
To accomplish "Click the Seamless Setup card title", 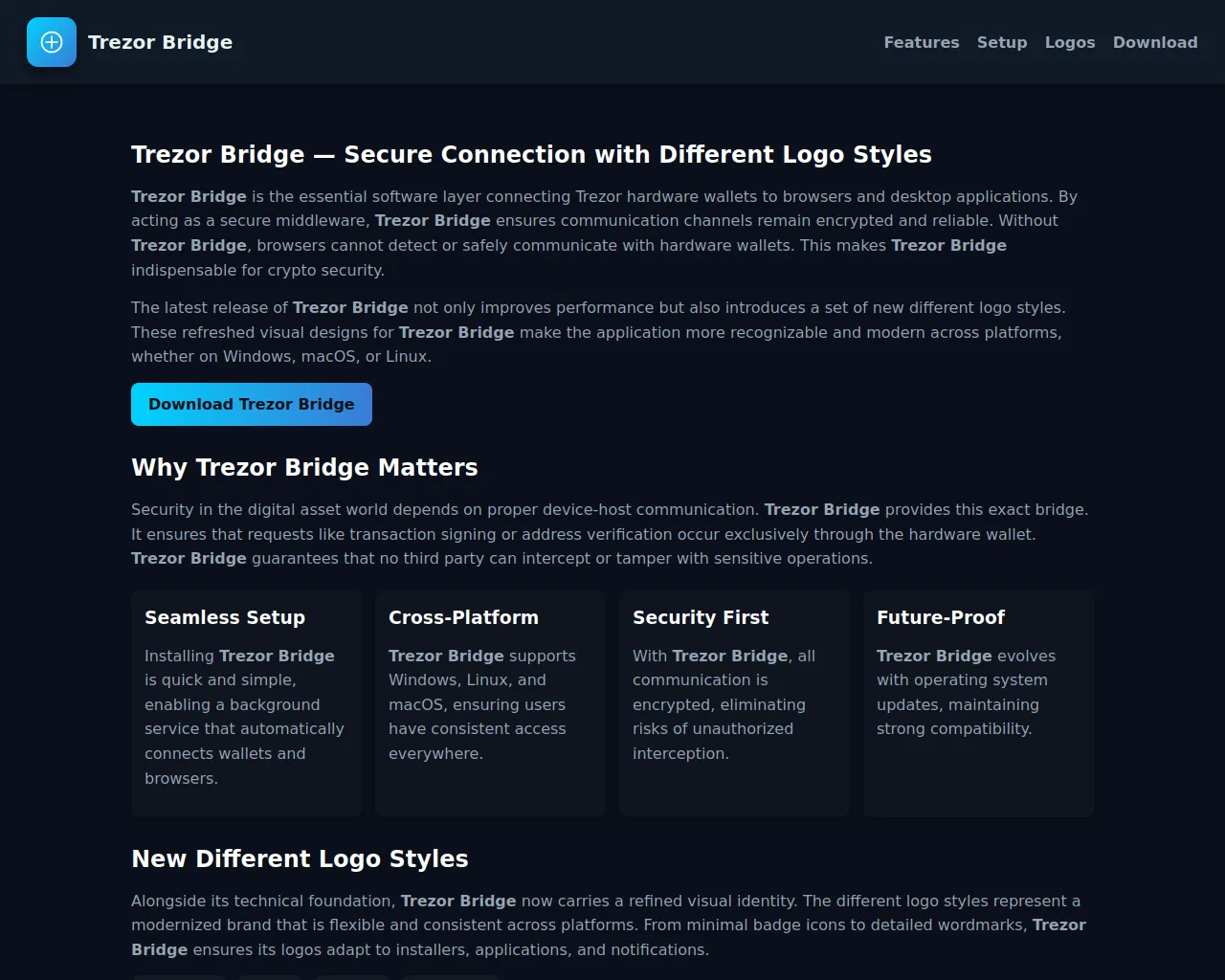I will (225, 617).
